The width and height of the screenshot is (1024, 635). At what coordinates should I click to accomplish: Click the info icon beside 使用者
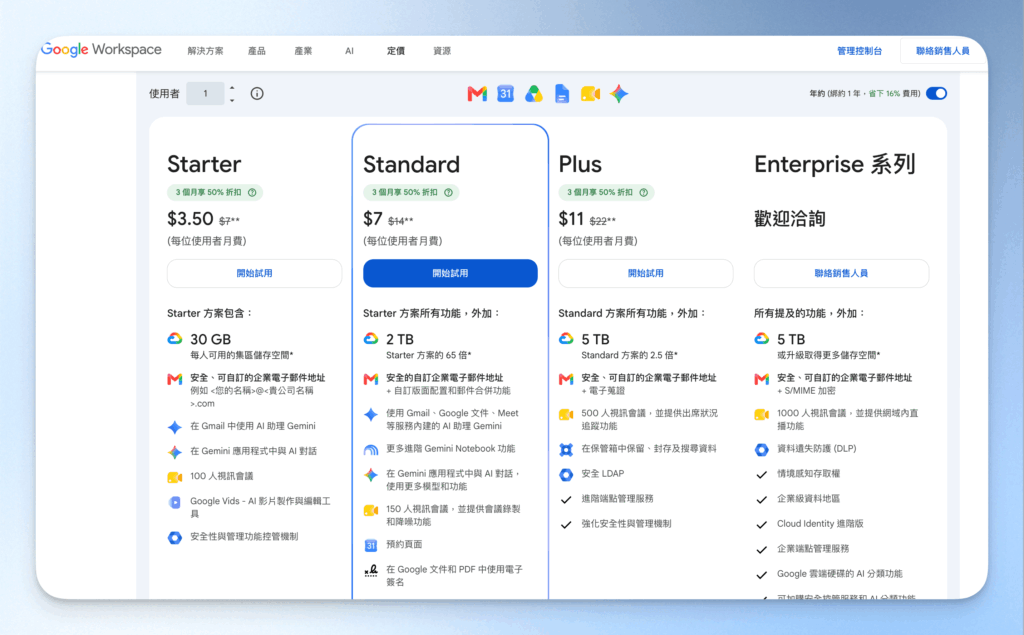tap(257, 93)
